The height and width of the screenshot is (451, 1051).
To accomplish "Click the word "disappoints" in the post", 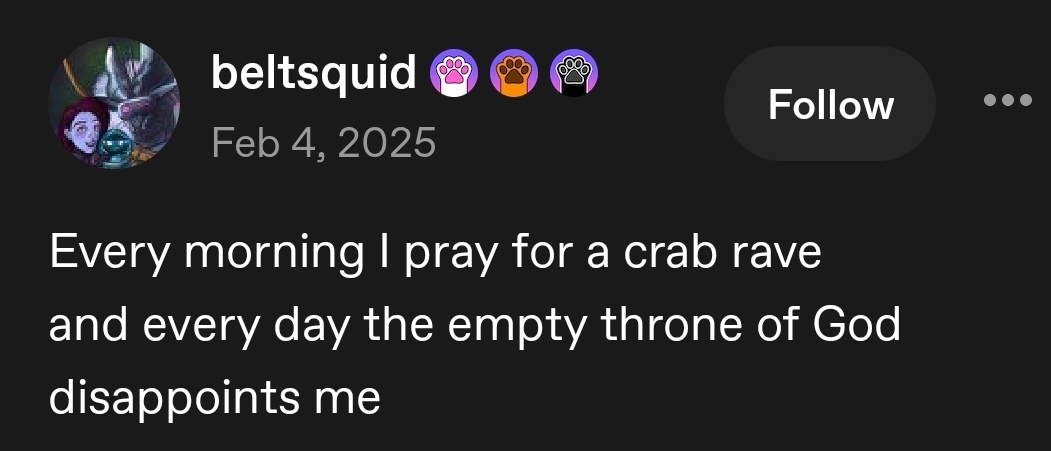I will [174, 399].
